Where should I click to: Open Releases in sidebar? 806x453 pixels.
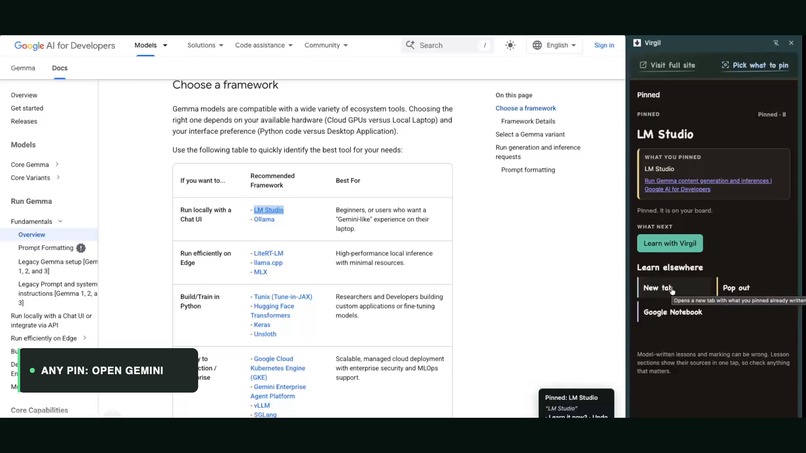(24, 121)
